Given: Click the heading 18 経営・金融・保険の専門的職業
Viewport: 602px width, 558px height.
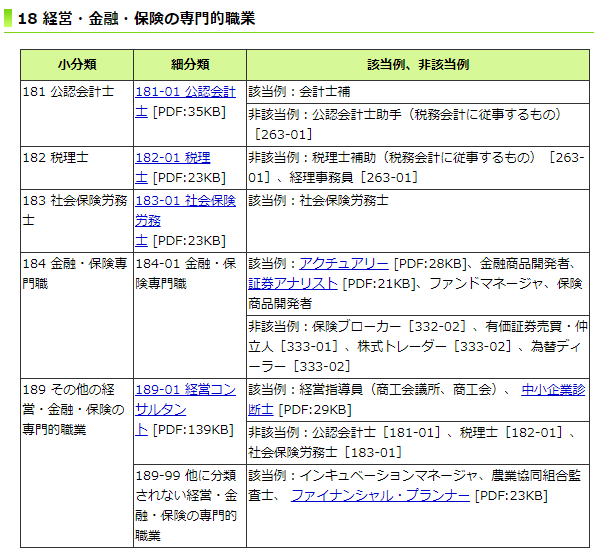Looking at the screenshot, I should click(136, 18).
